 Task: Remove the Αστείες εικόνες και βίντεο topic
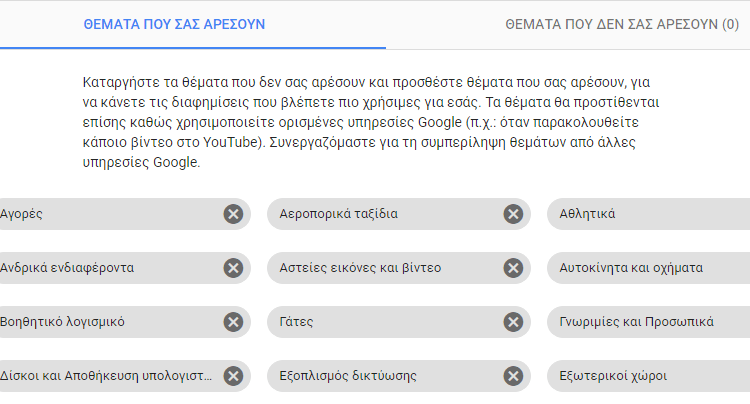pyautogui.click(x=513, y=268)
